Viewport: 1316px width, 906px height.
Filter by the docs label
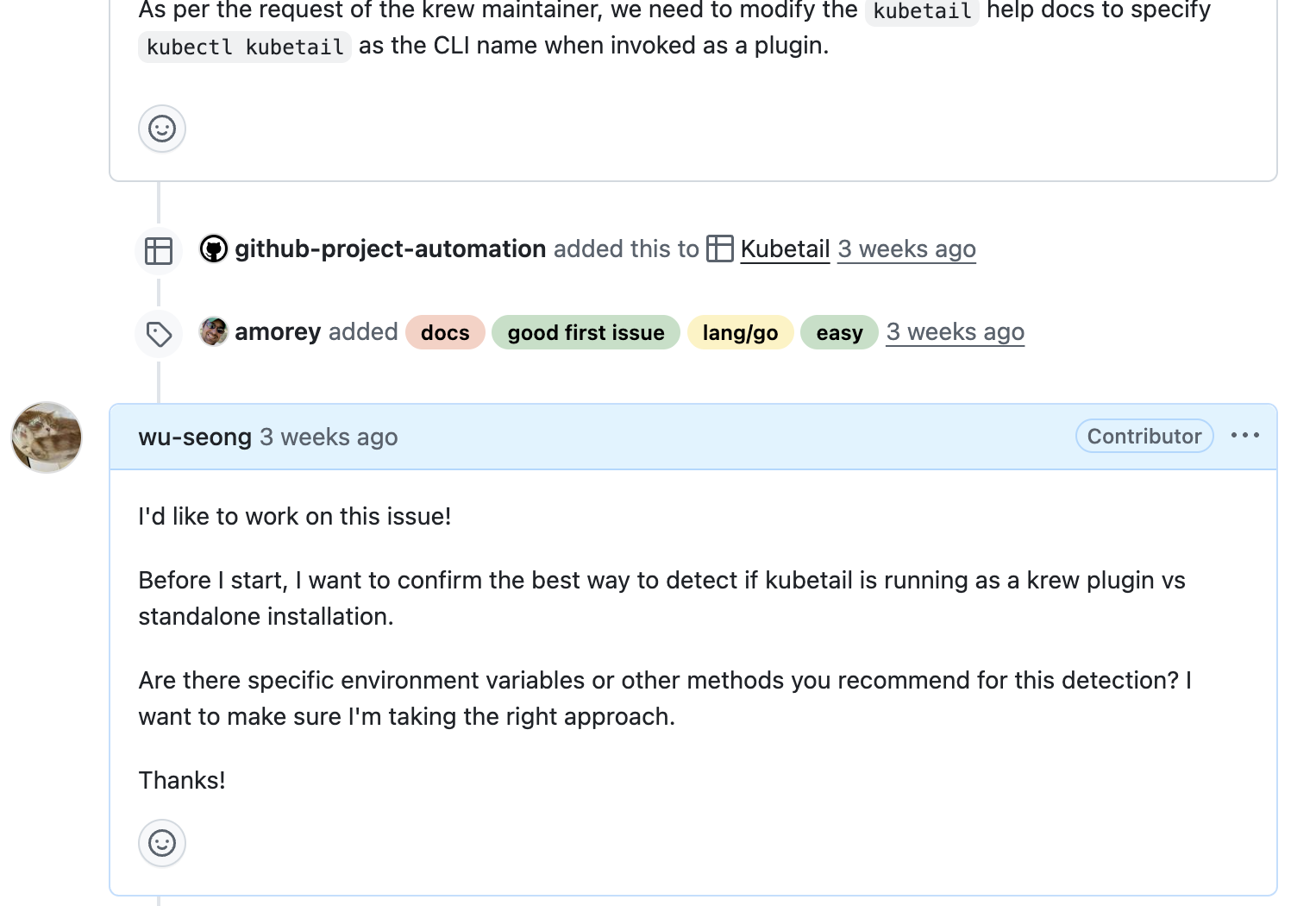[x=445, y=333]
